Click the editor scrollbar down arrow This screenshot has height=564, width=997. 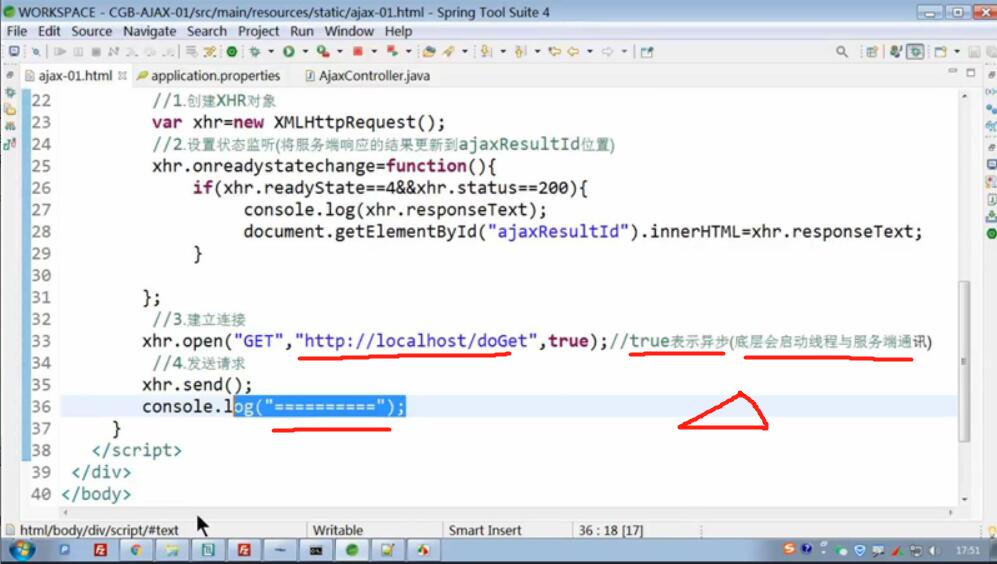[964, 500]
